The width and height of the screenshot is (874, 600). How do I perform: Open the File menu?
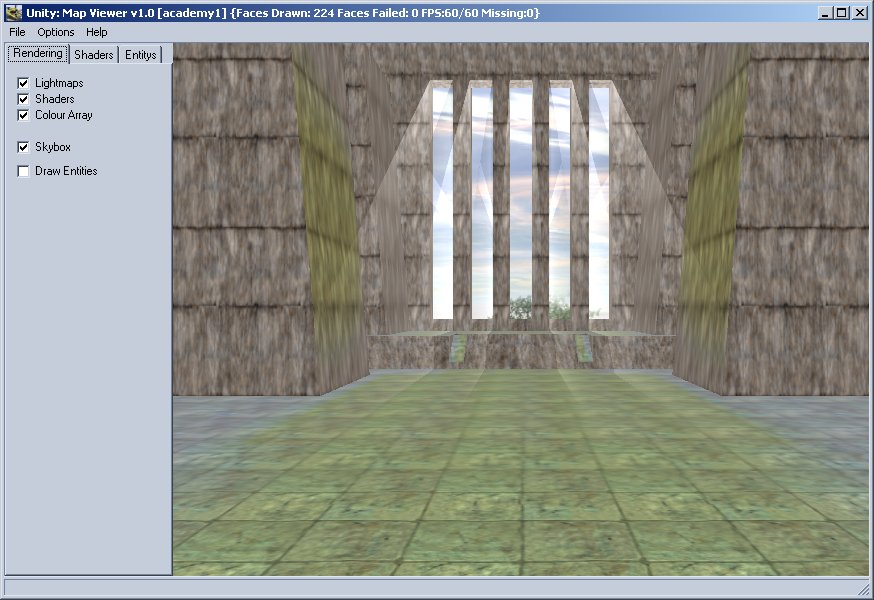[x=17, y=32]
